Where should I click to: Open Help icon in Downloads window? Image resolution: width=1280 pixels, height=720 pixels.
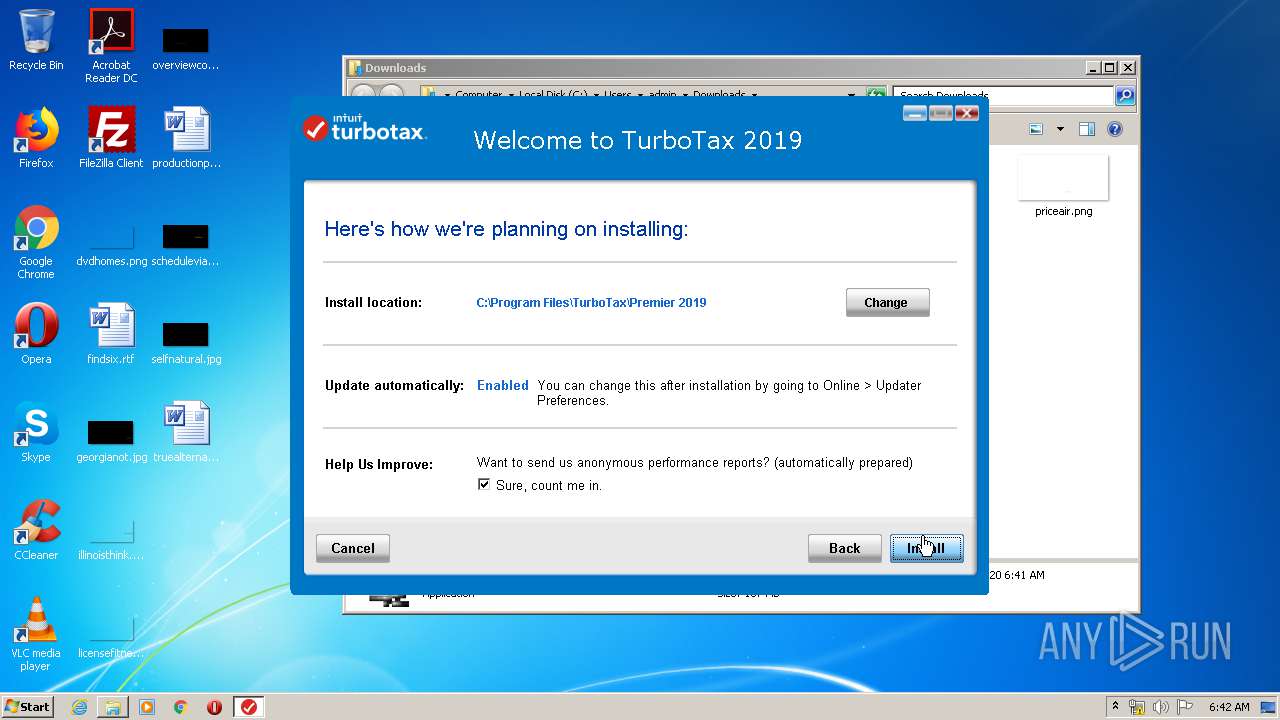pyautogui.click(x=1115, y=129)
